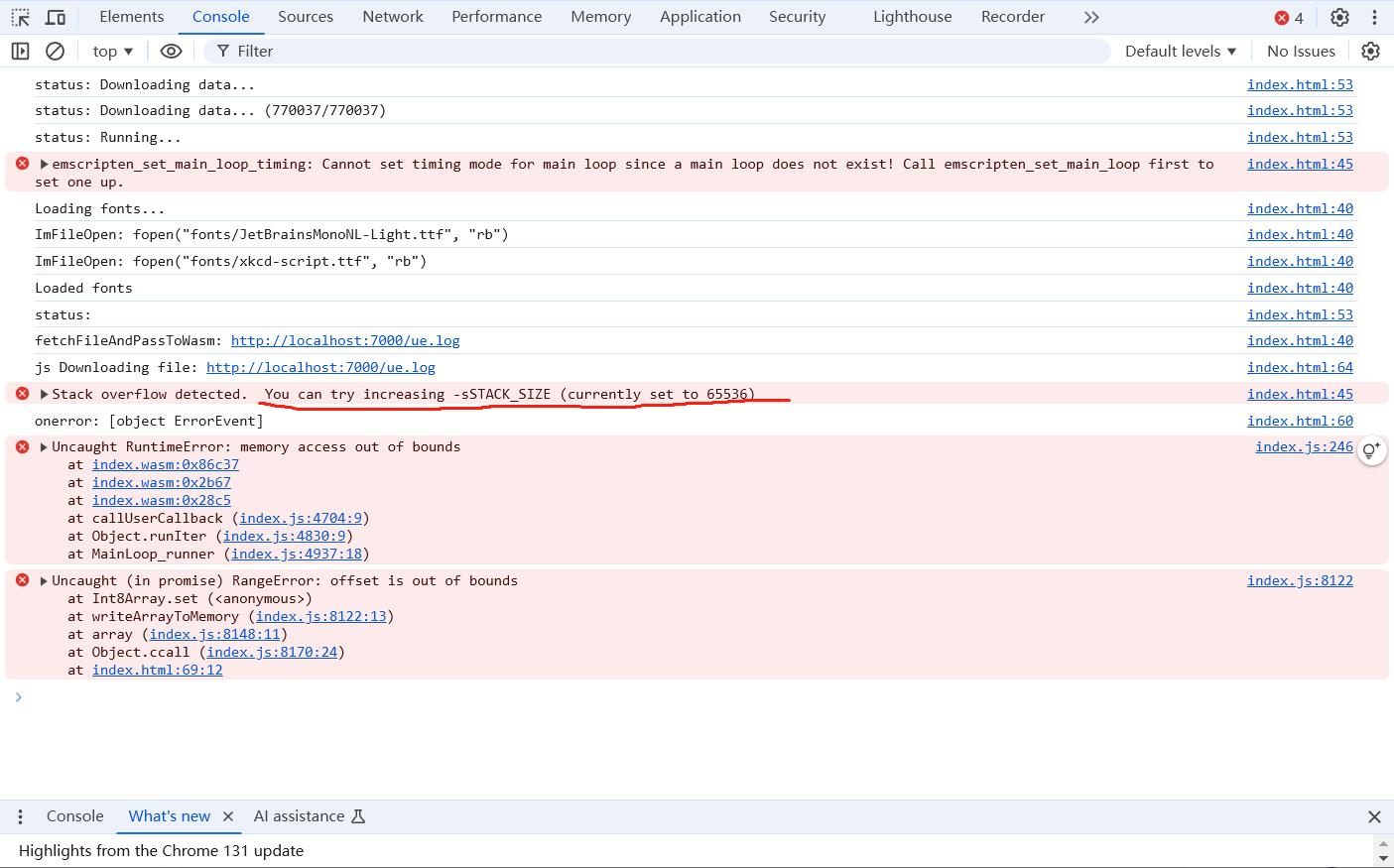Screen dimensions: 1394x868
Task: Open index.wasm:0x86c37 stack frame link
Action: [x=166, y=464]
